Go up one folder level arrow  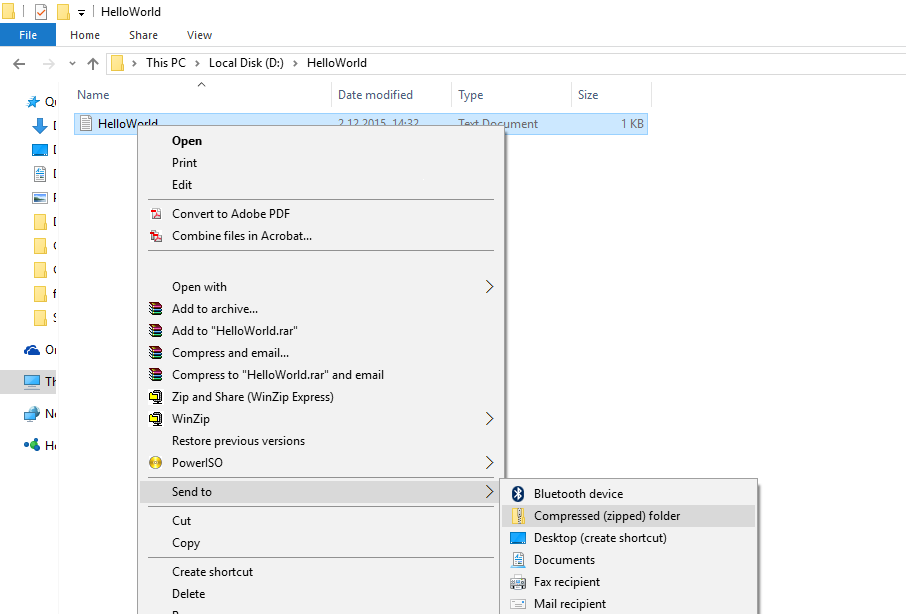coord(92,64)
